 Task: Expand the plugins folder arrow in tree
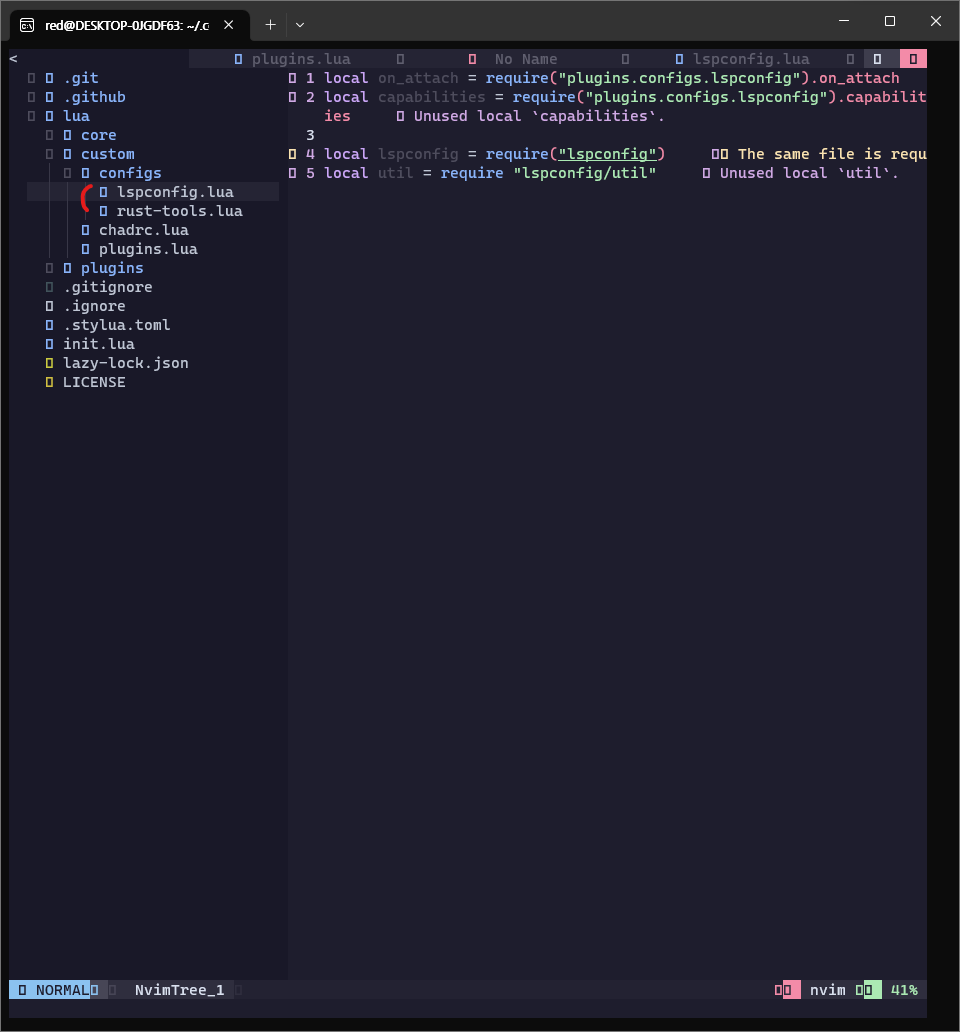[49, 269]
